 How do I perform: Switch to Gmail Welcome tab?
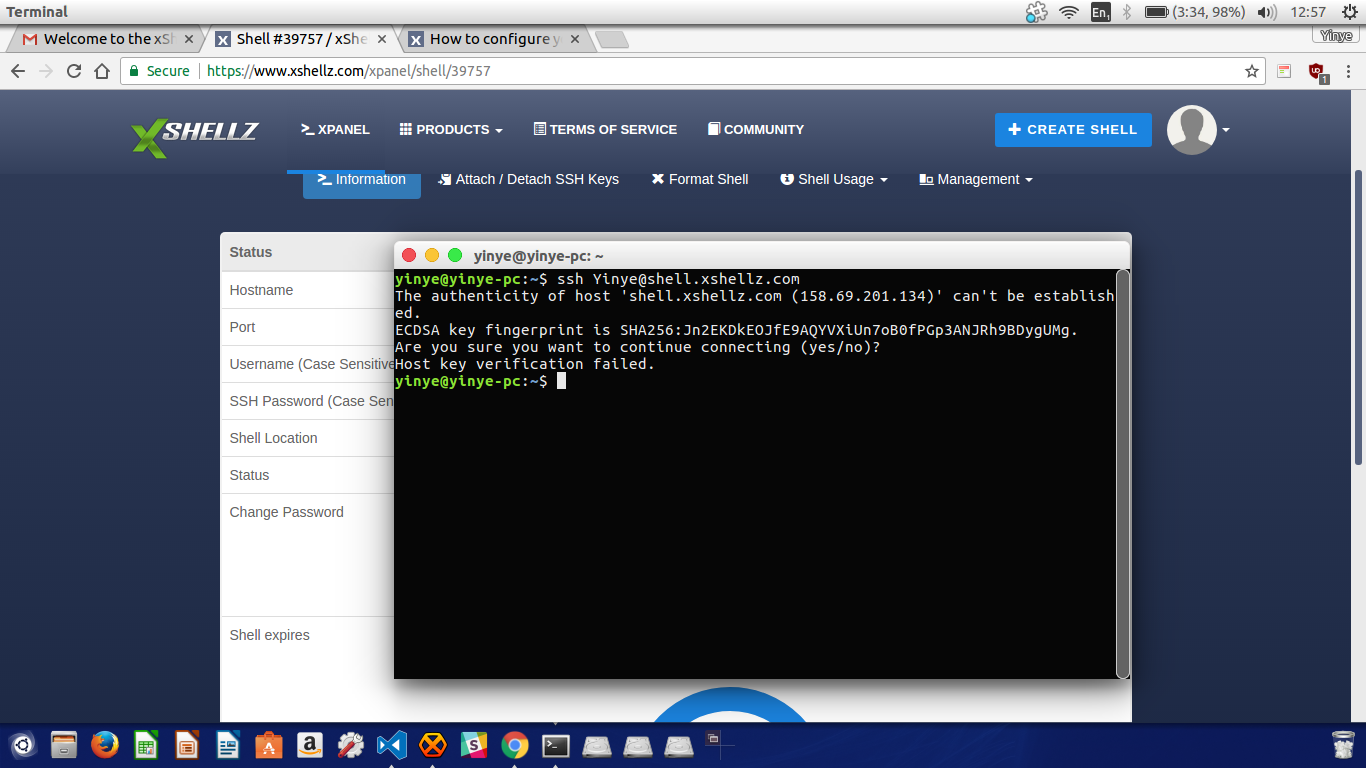point(105,39)
